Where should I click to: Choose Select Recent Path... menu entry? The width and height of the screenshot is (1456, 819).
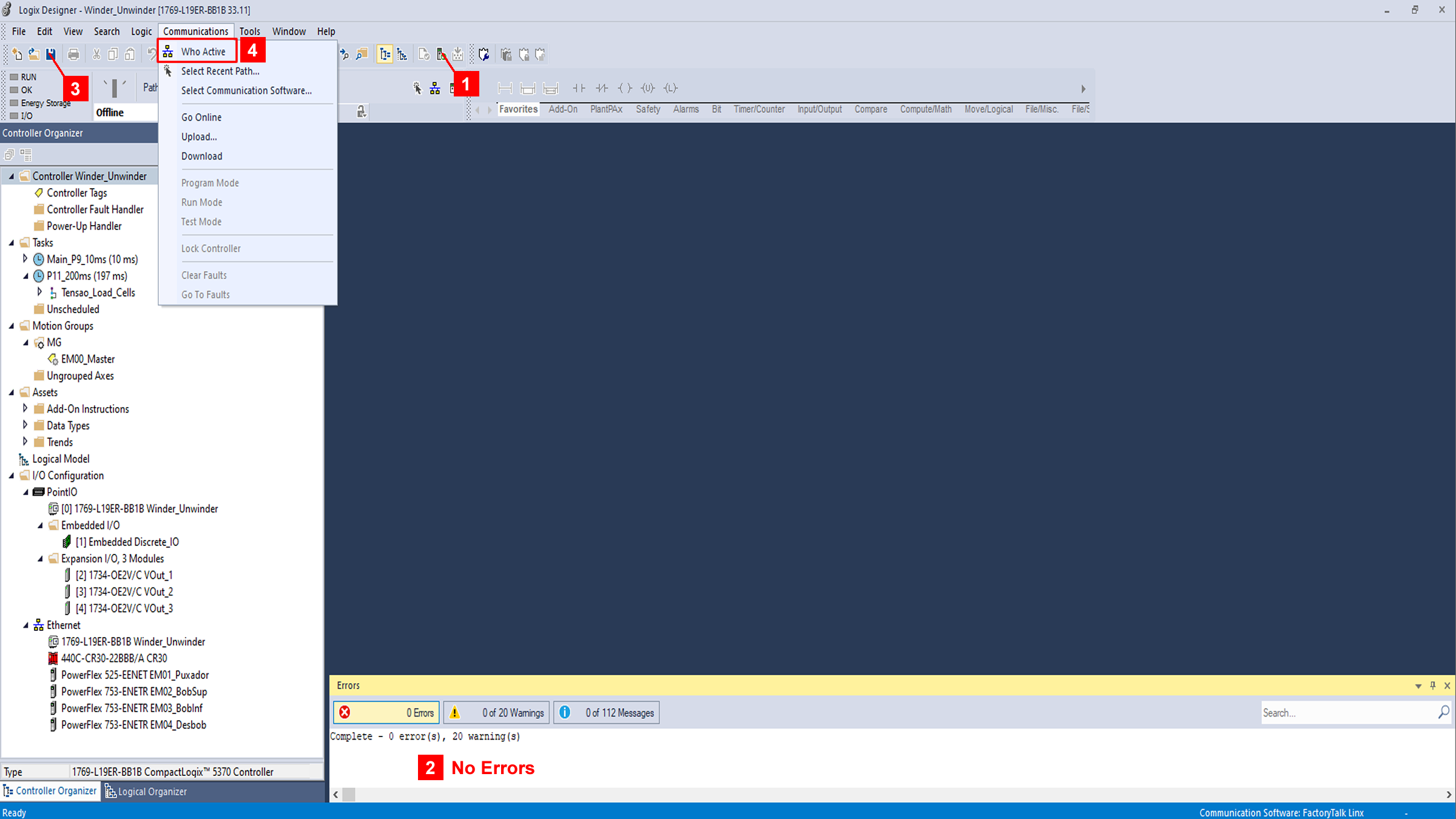220,71
